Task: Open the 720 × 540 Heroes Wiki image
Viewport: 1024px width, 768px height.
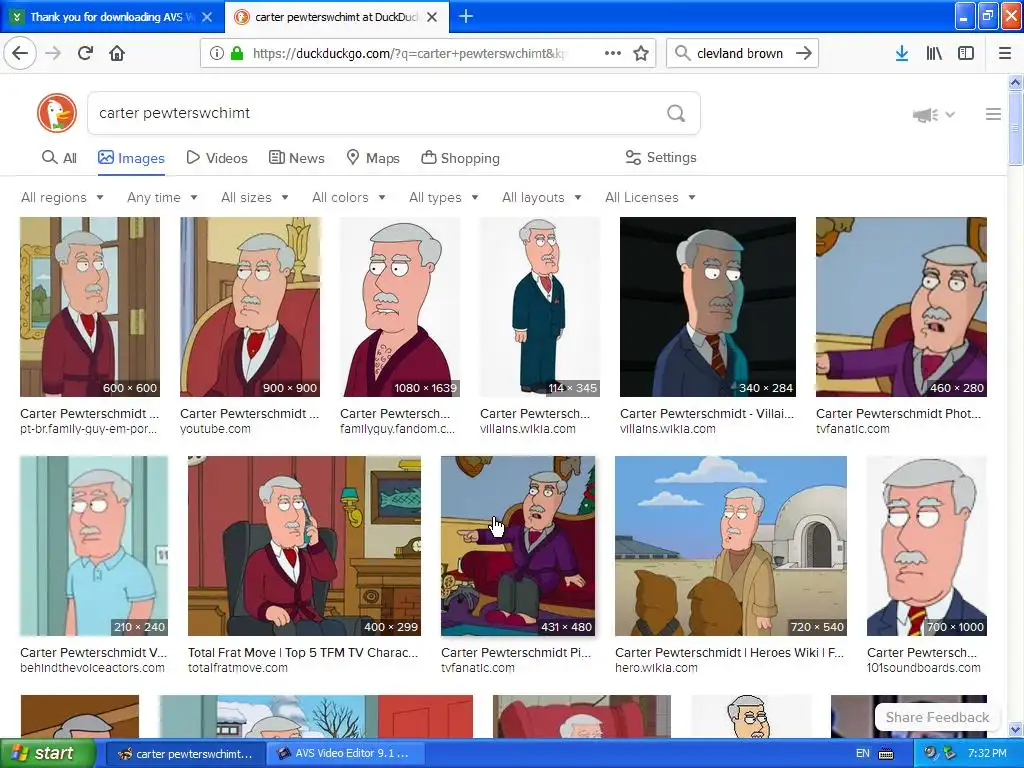Action: pyautogui.click(x=731, y=546)
